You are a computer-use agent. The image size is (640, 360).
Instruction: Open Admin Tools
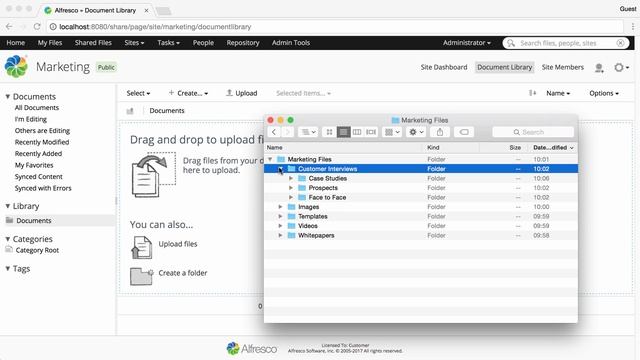coord(291,42)
